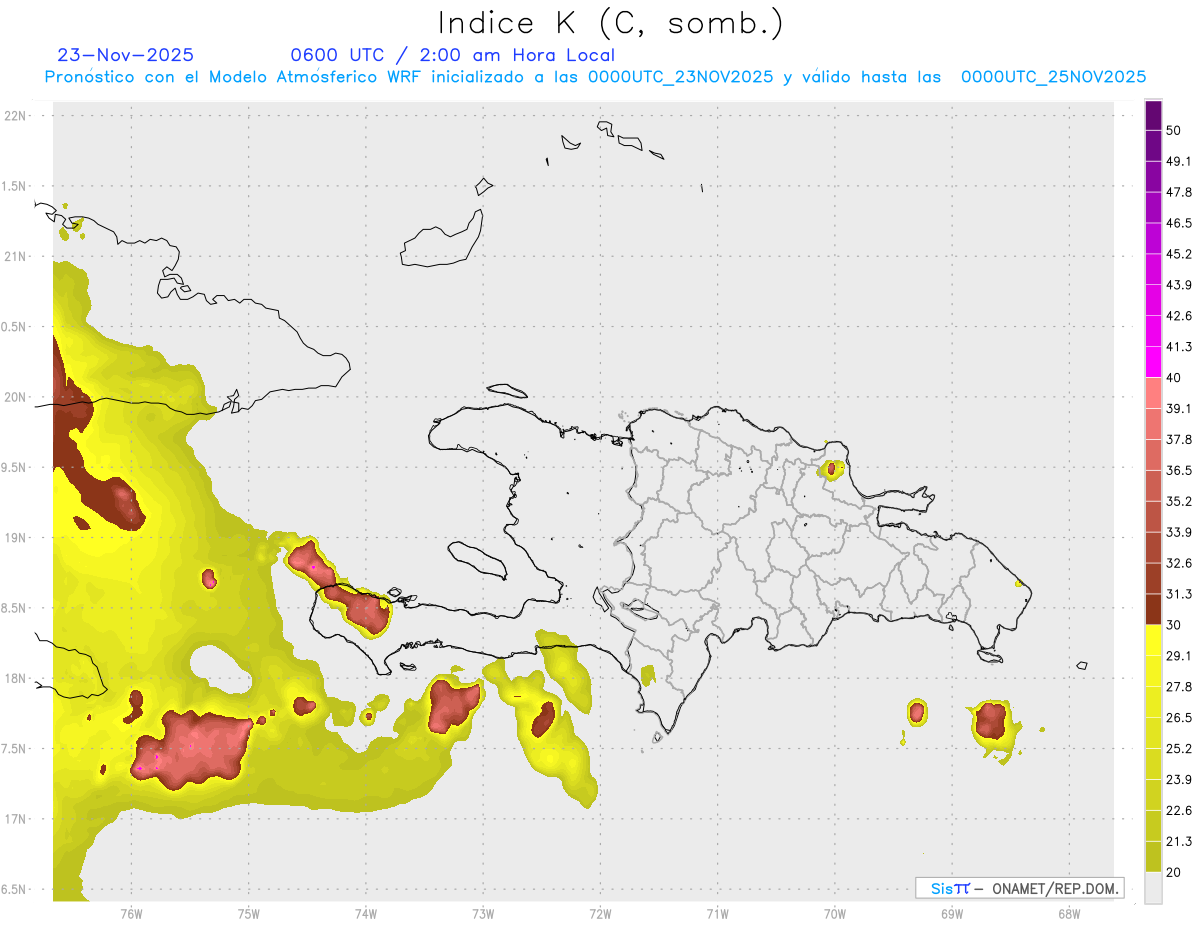
Task: Click the colorbar value "33.9"
Action: tap(1179, 532)
